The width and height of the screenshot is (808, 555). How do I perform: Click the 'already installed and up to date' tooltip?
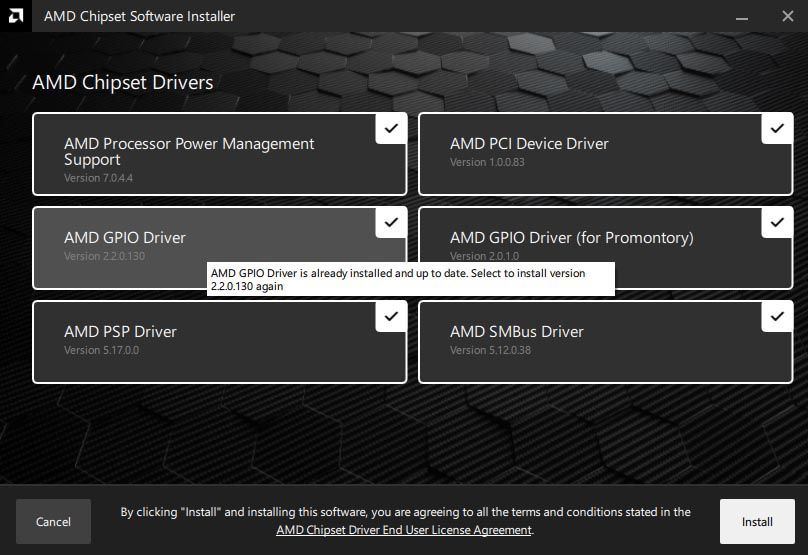pos(411,279)
